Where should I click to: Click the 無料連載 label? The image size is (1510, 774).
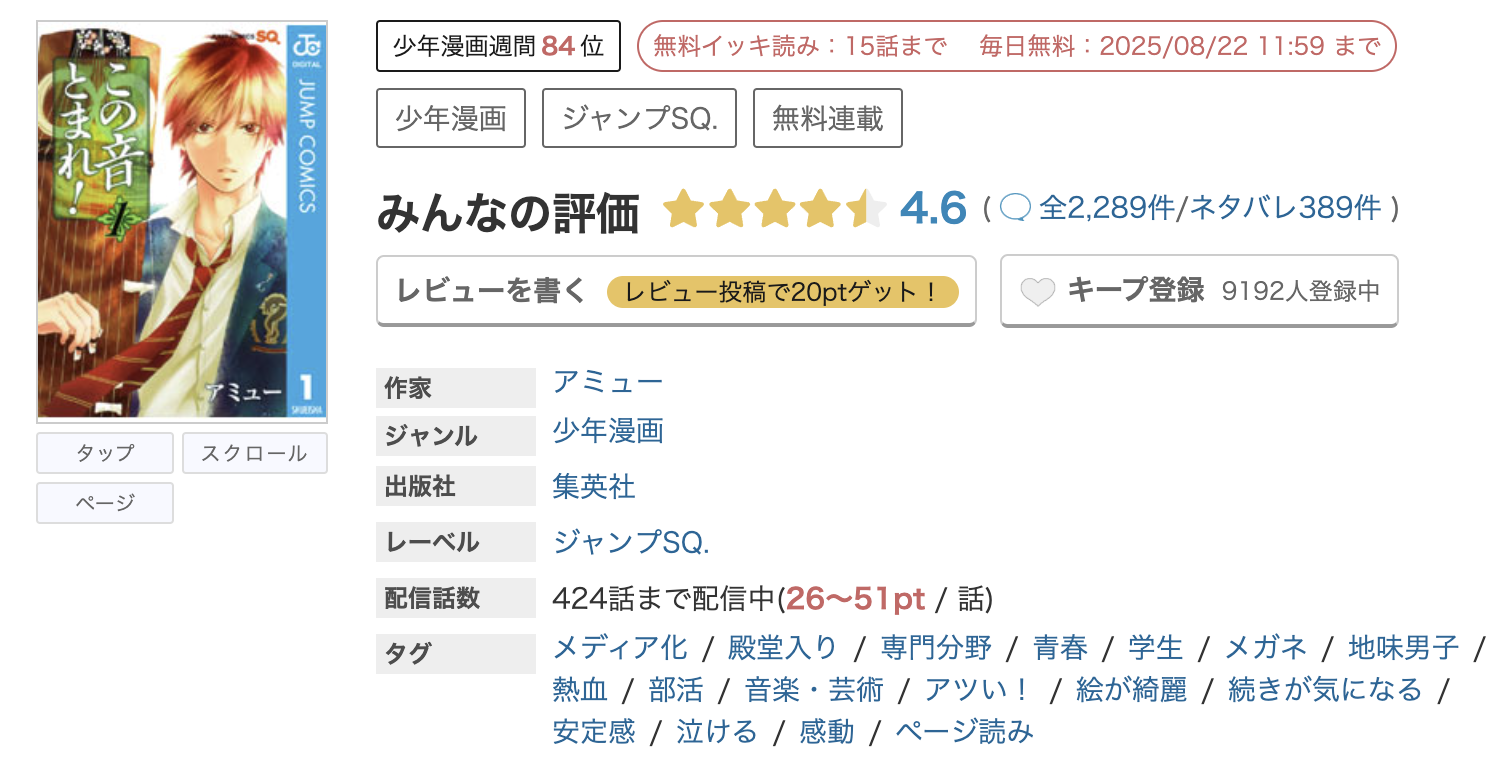coord(827,117)
